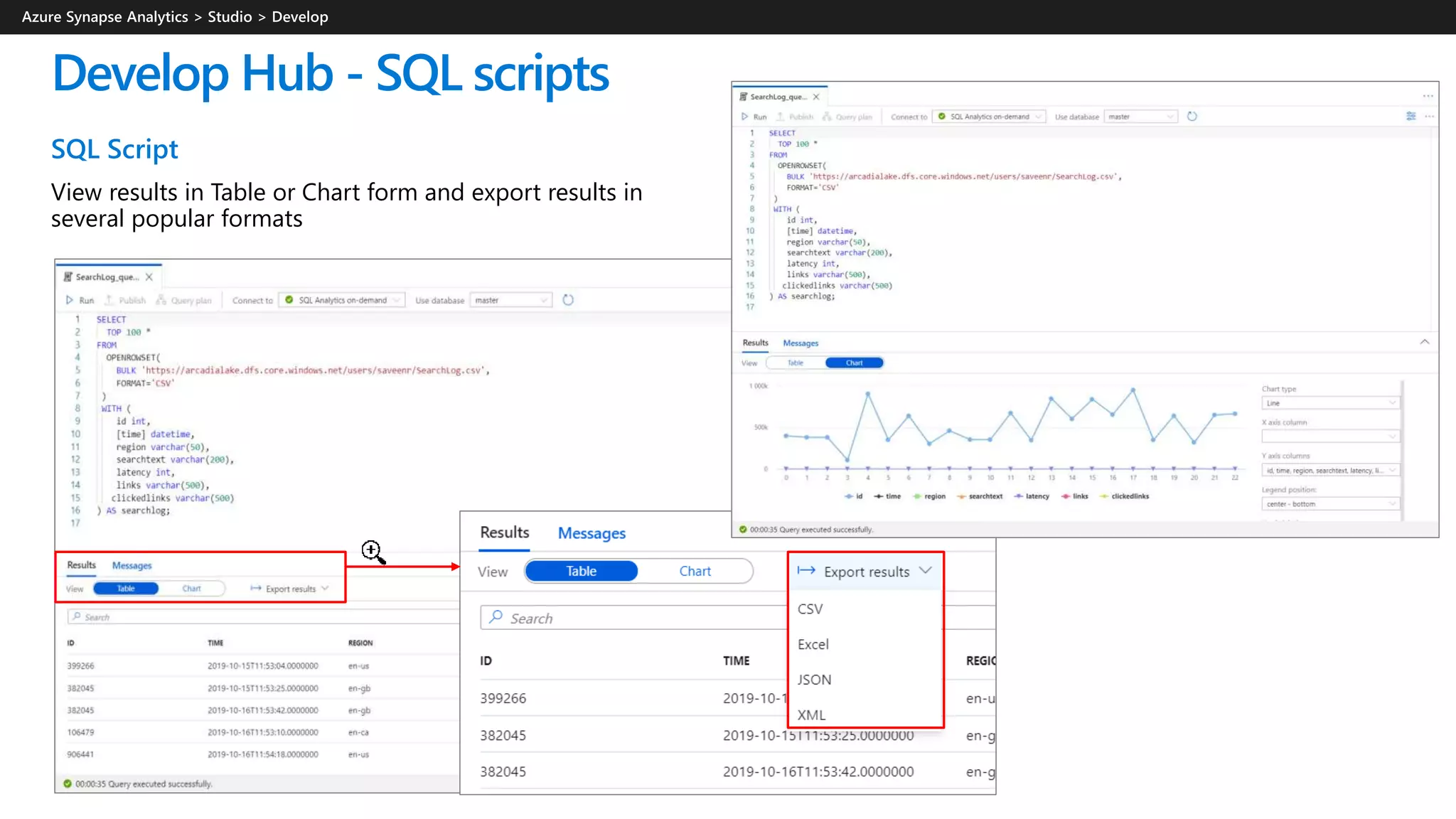Open Results tab in zoomed panel
The width and height of the screenshot is (1456, 819).
click(504, 532)
